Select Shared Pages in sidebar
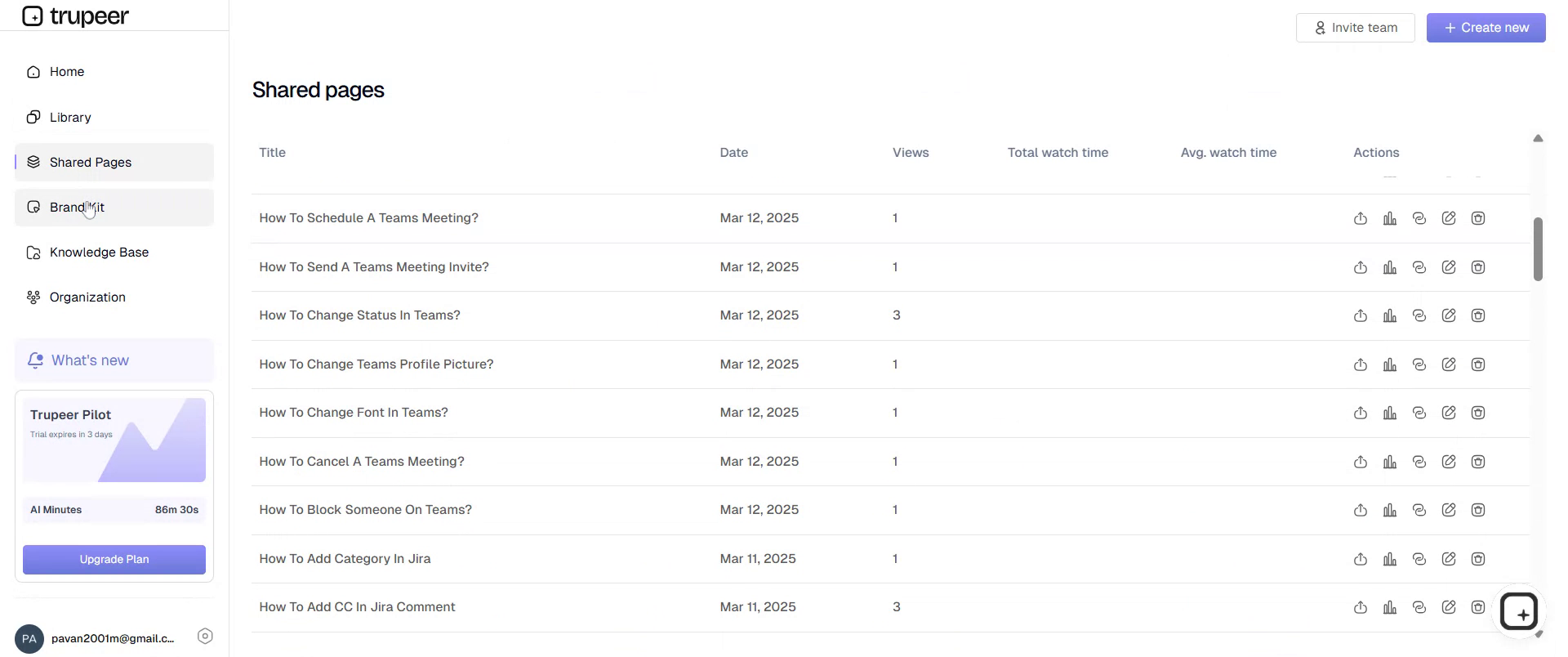The width and height of the screenshot is (1568, 657). click(114, 162)
